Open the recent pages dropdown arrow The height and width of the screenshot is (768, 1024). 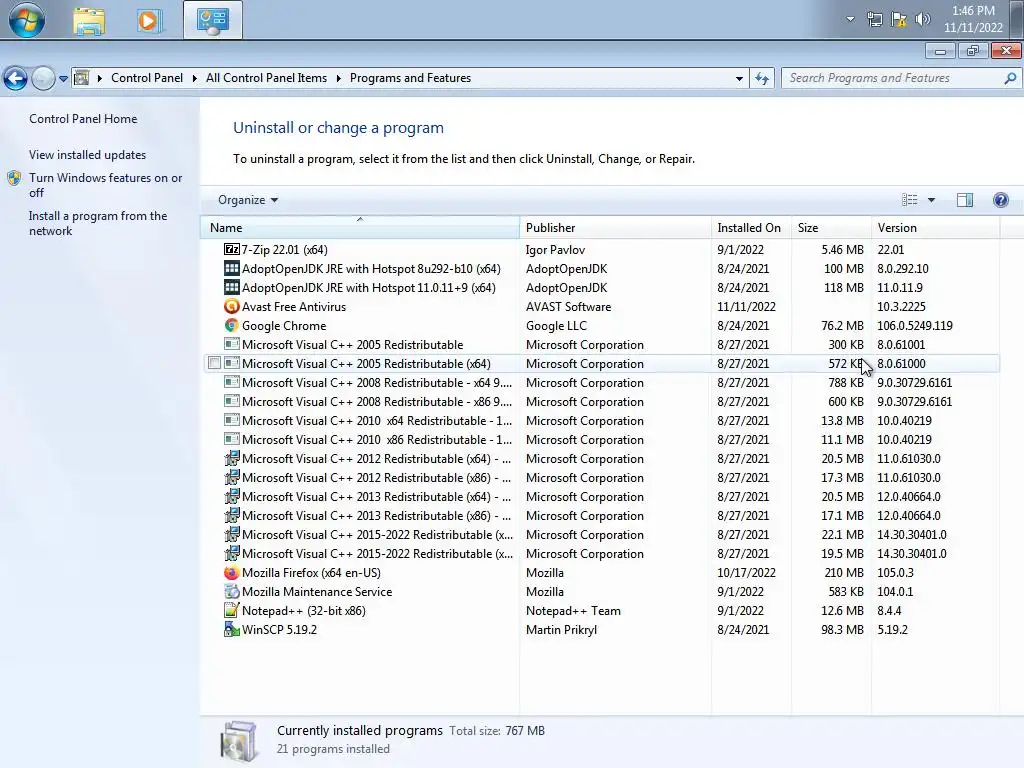point(63,79)
